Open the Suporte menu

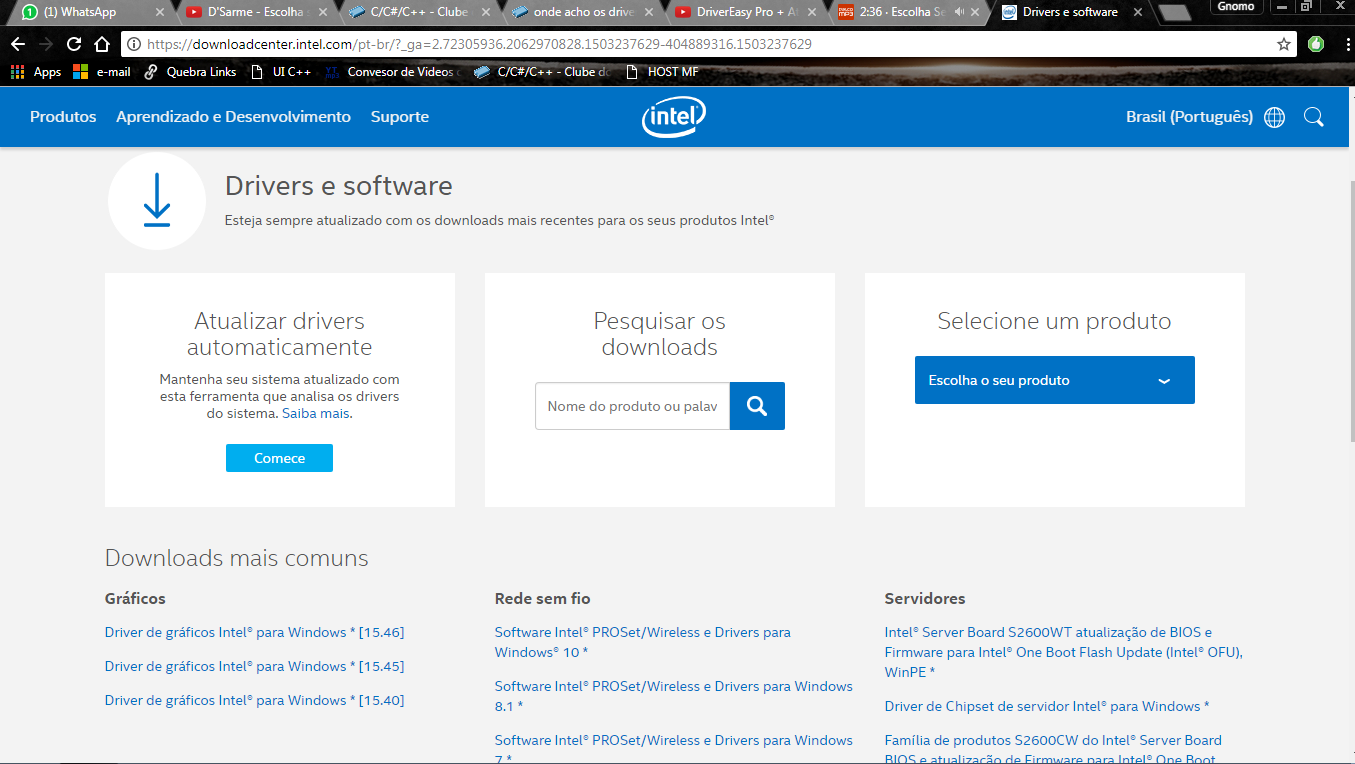point(399,117)
